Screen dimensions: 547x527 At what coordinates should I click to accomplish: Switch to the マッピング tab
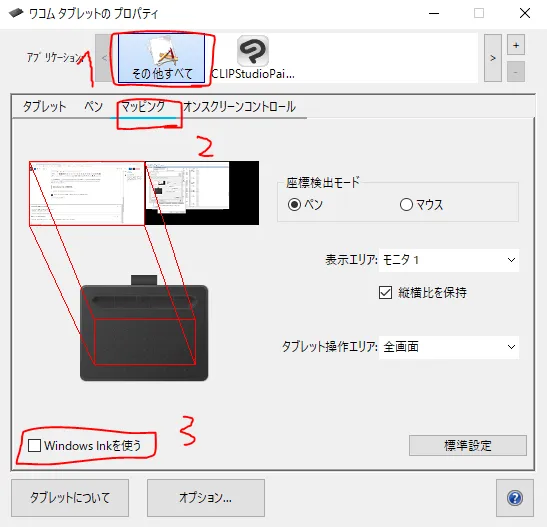(x=143, y=106)
